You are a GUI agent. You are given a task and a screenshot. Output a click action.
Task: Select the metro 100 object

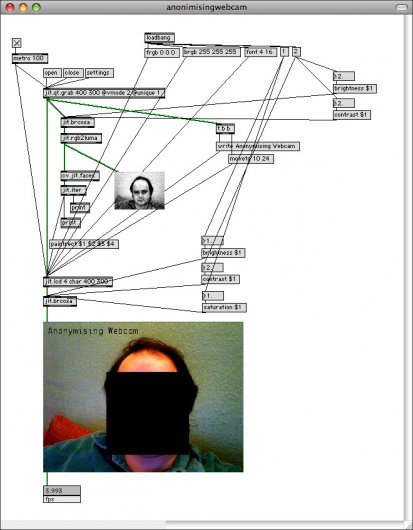click(30, 58)
